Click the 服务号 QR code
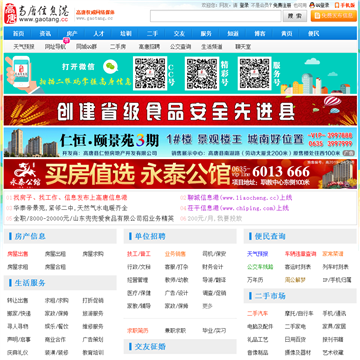The height and width of the screenshot is (360, 360). tap(255, 73)
